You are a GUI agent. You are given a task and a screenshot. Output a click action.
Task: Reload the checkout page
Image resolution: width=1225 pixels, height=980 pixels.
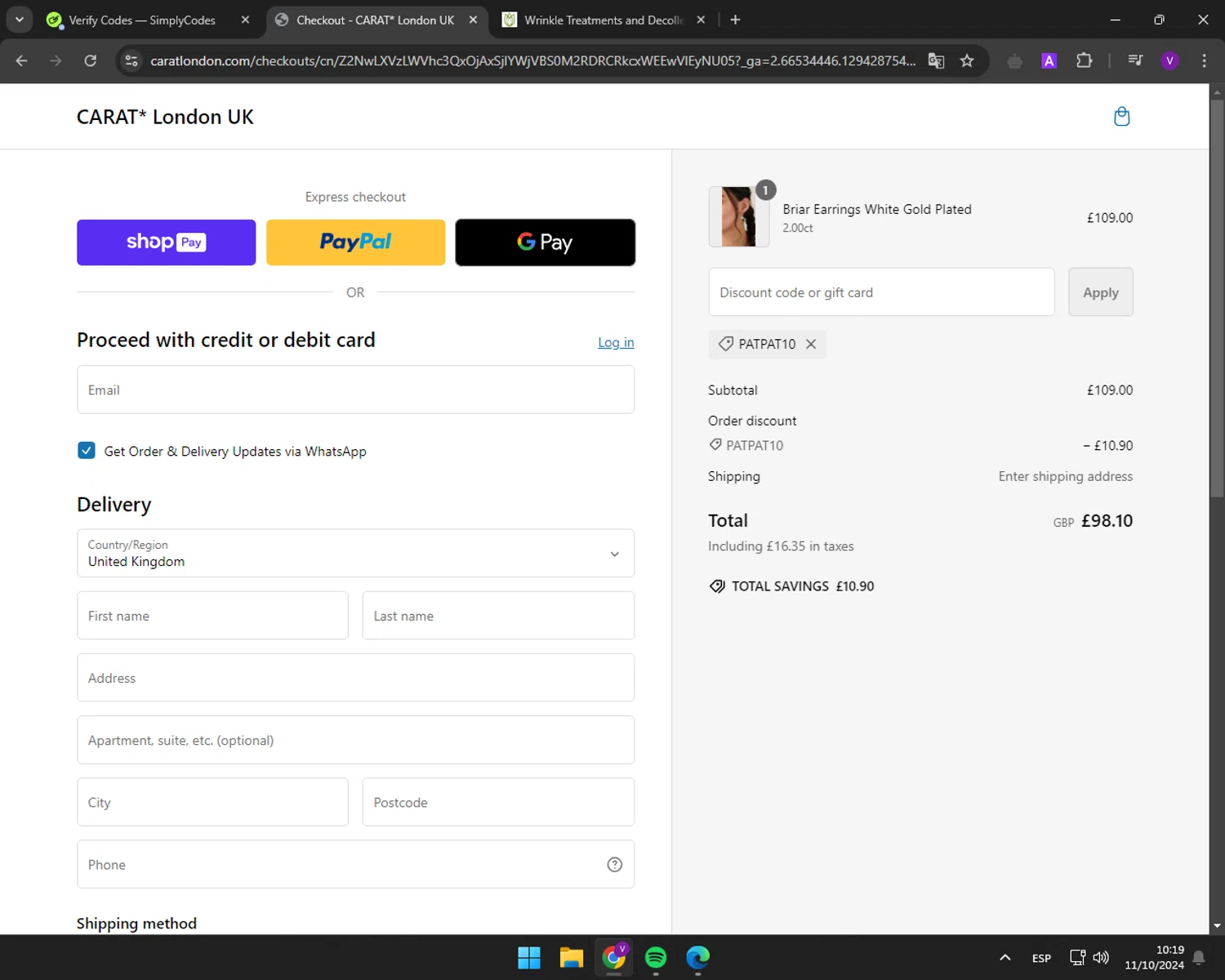click(x=91, y=60)
